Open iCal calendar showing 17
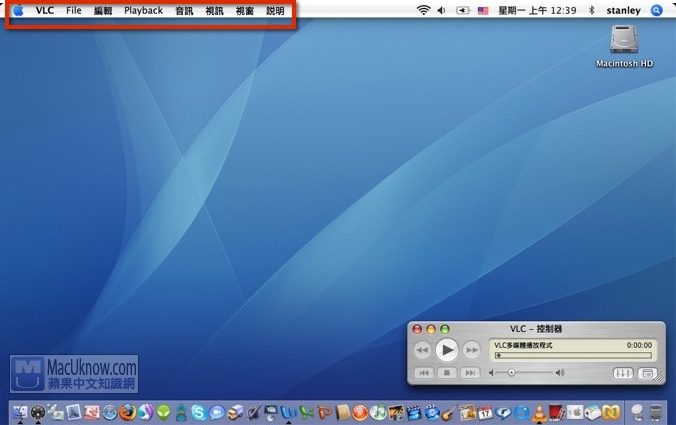The image size is (676, 425). point(485,413)
